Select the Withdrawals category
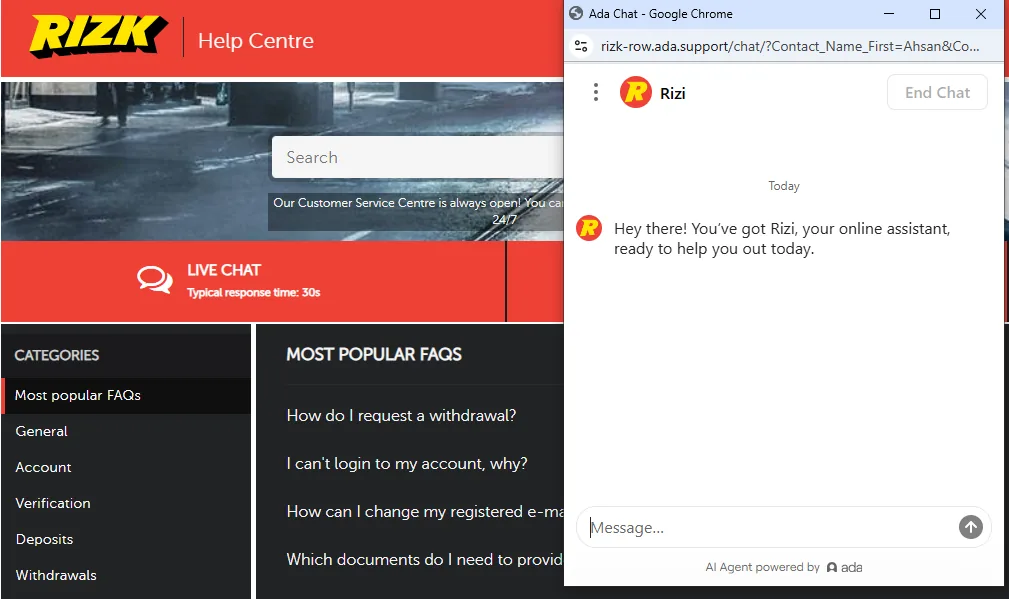Viewport: 1009px width, 599px height. (x=55, y=575)
